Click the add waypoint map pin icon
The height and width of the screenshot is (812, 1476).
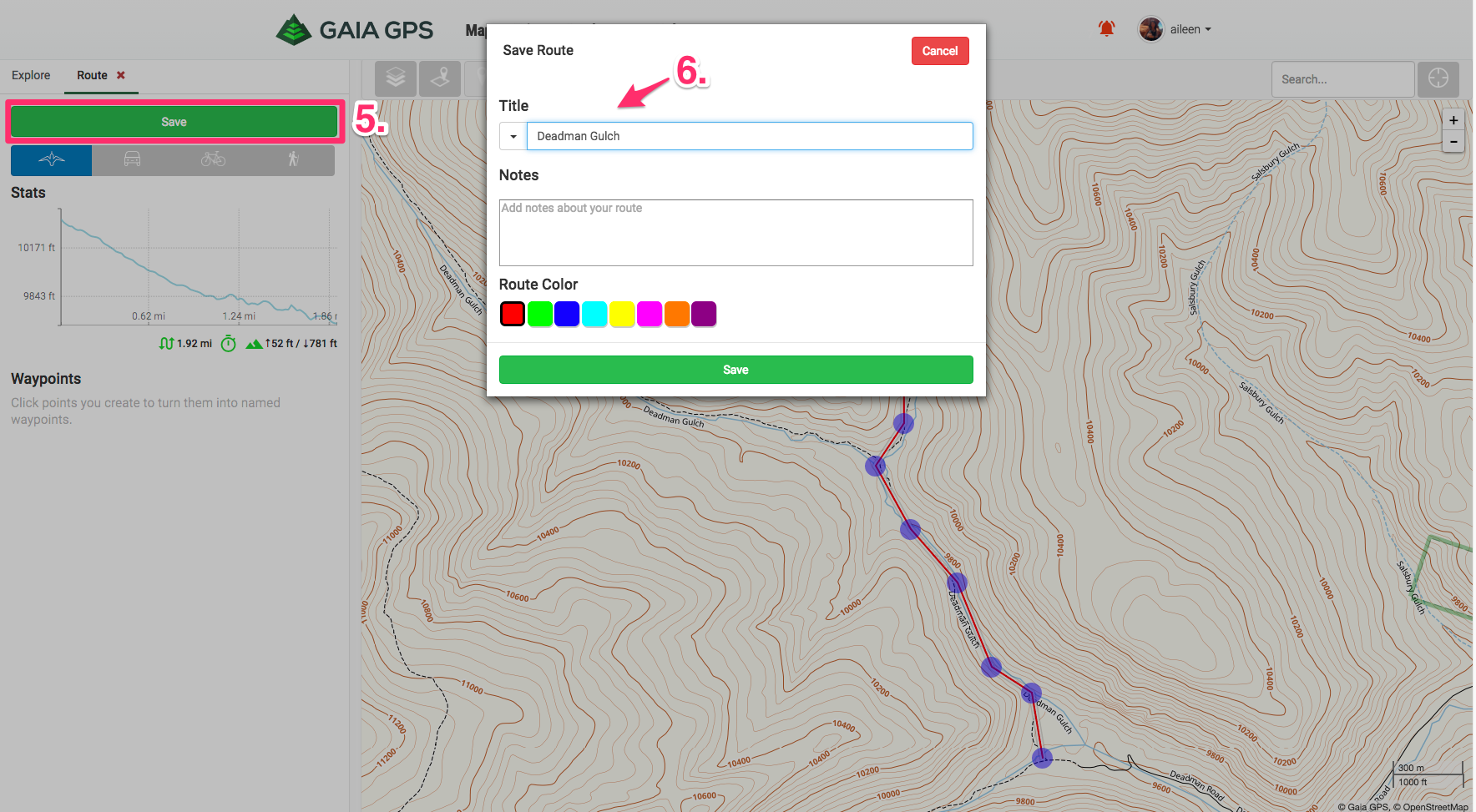440,78
